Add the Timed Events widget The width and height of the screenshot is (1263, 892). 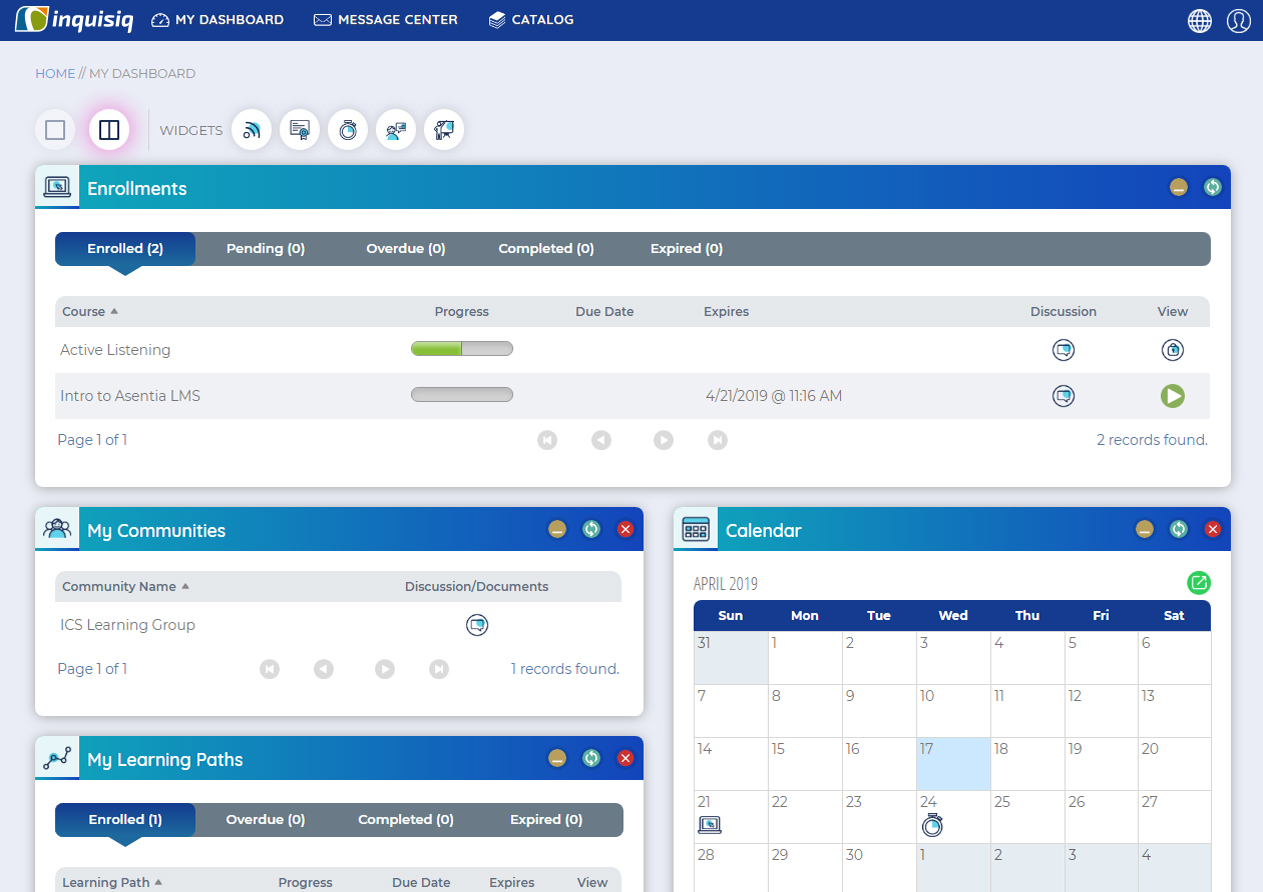pyautogui.click(x=347, y=129)
